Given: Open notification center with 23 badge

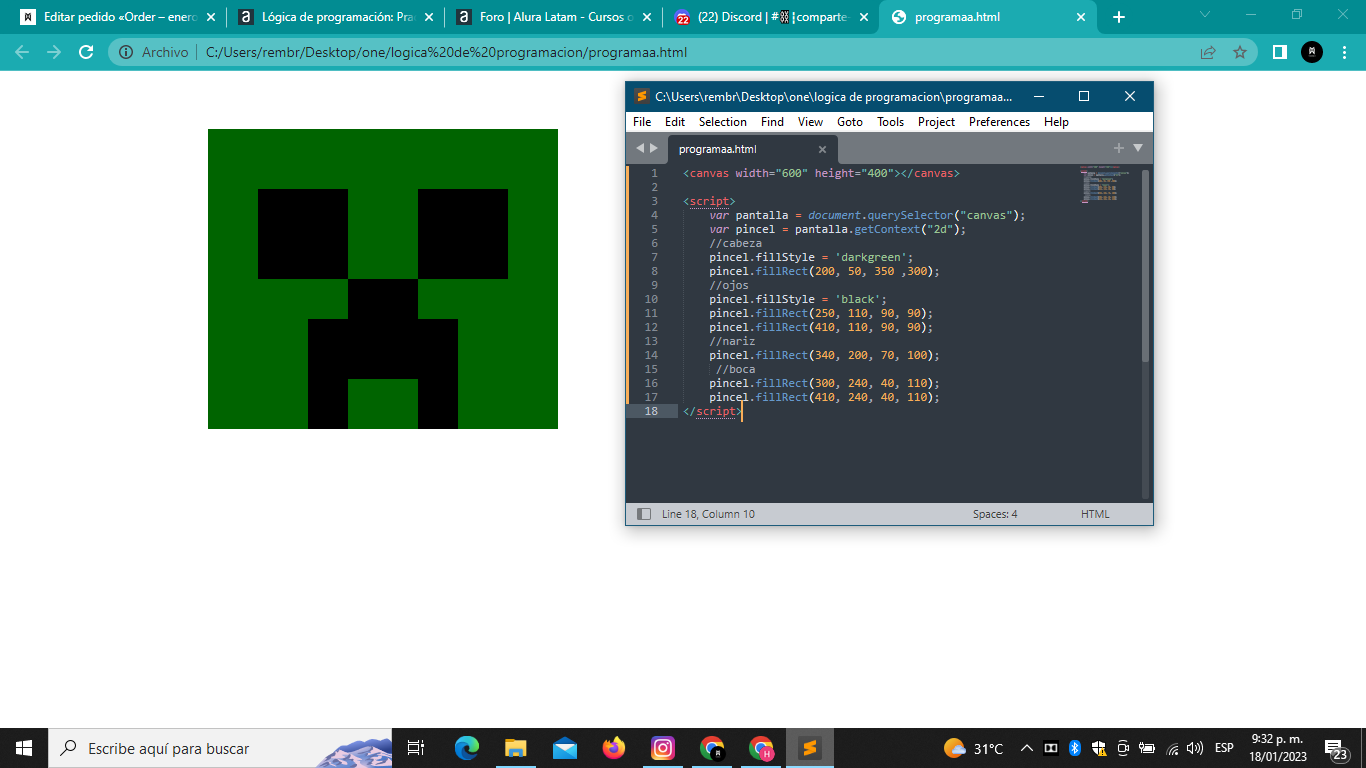Looking at the screenshot, I should pyautogui.click(x=1336, y=749).
